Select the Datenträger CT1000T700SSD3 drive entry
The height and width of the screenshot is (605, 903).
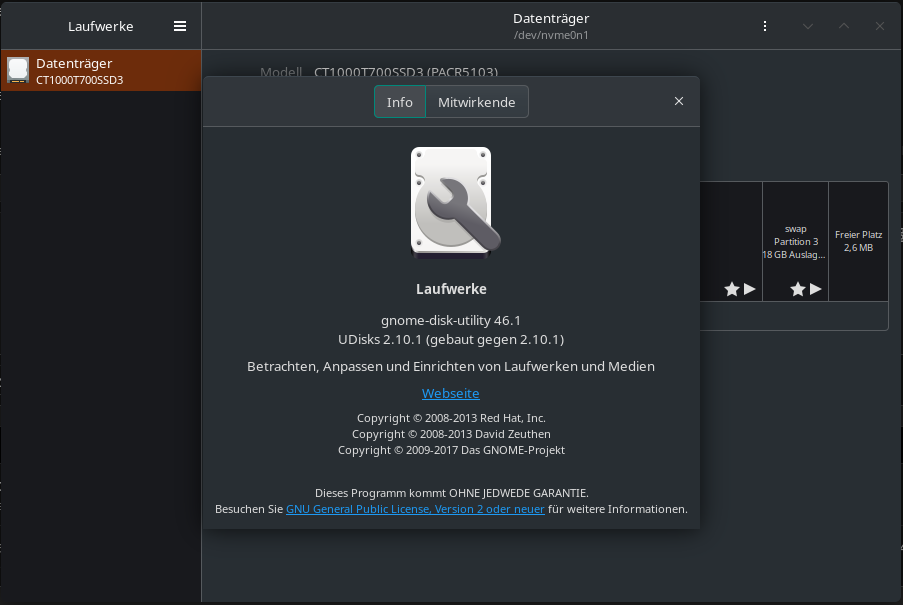[101, 70]
